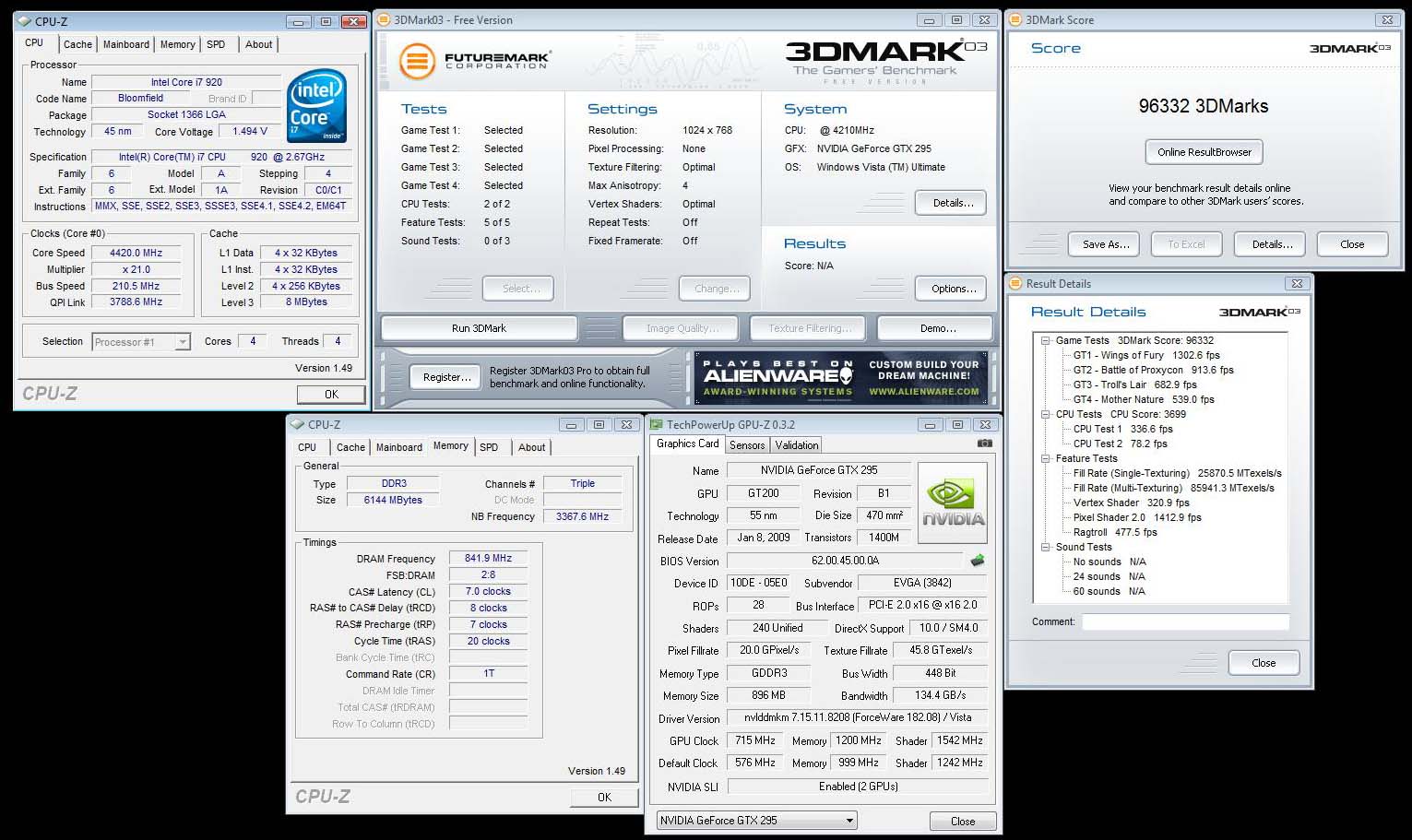Click GPU Clock value 715 MHz

pyautogui.click(x=754, y=740)
